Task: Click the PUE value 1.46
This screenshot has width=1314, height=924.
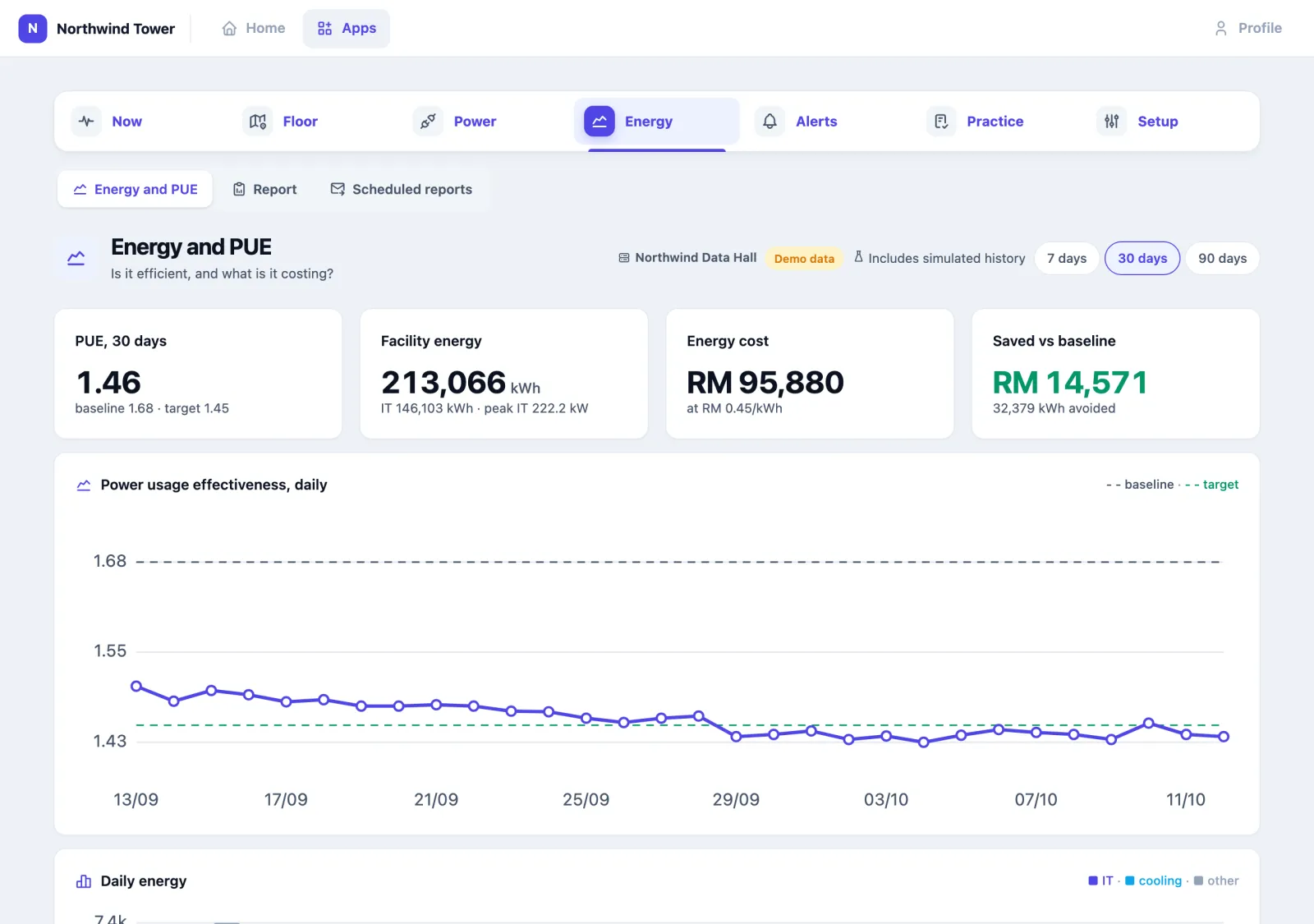Action: (108, 383)
